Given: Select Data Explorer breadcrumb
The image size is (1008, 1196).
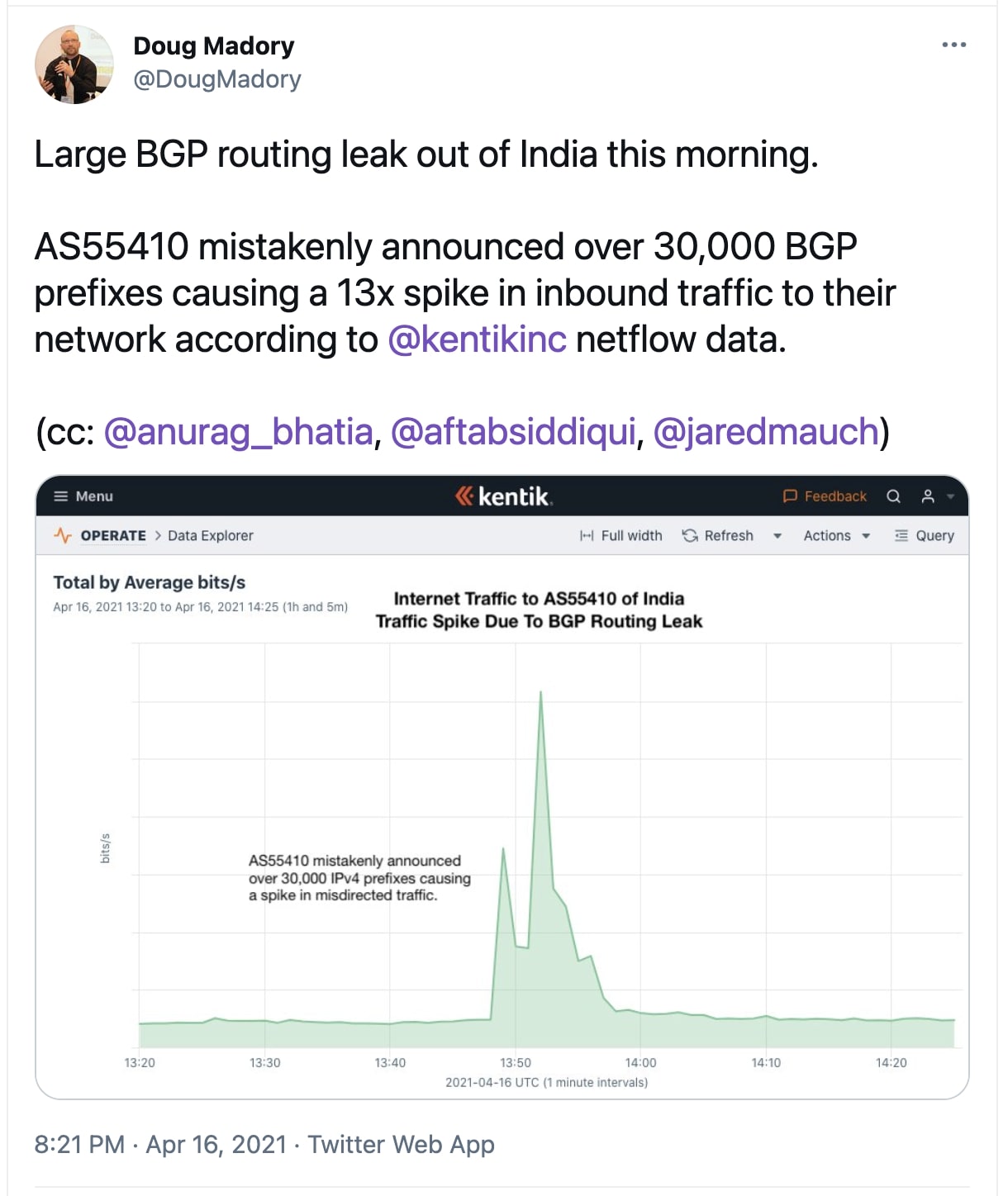Looking at the screenshot, I should pyautogui.click(x=211, y=535).
